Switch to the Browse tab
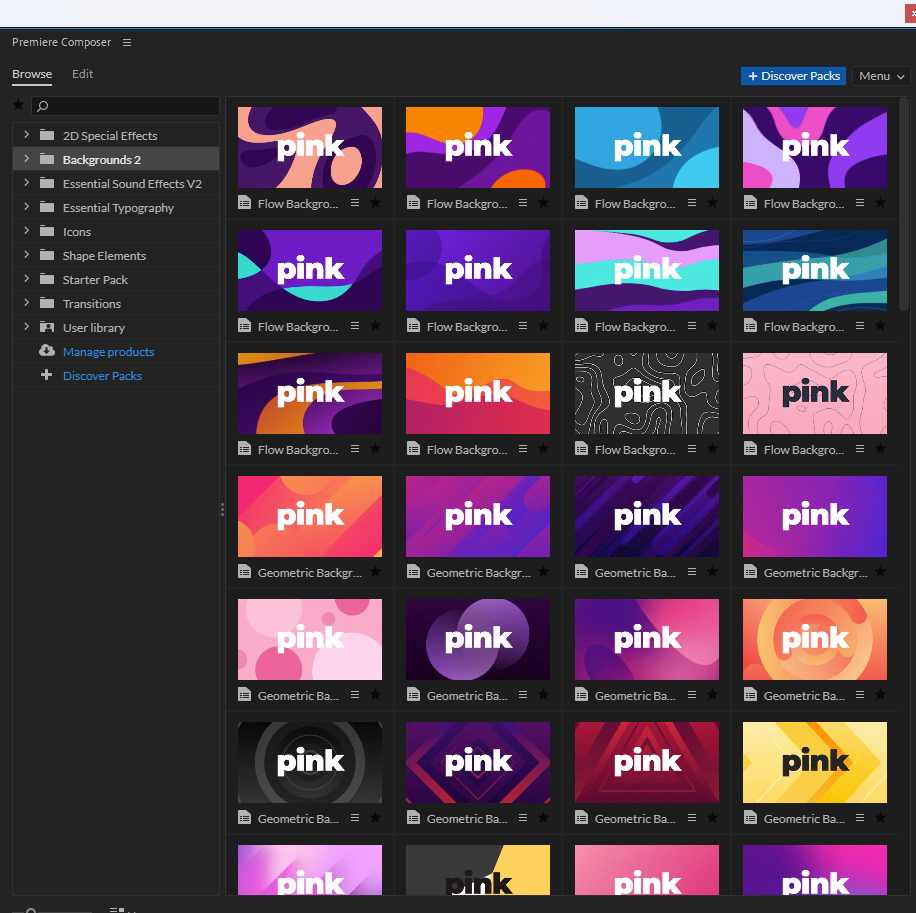 coord(32,74)
